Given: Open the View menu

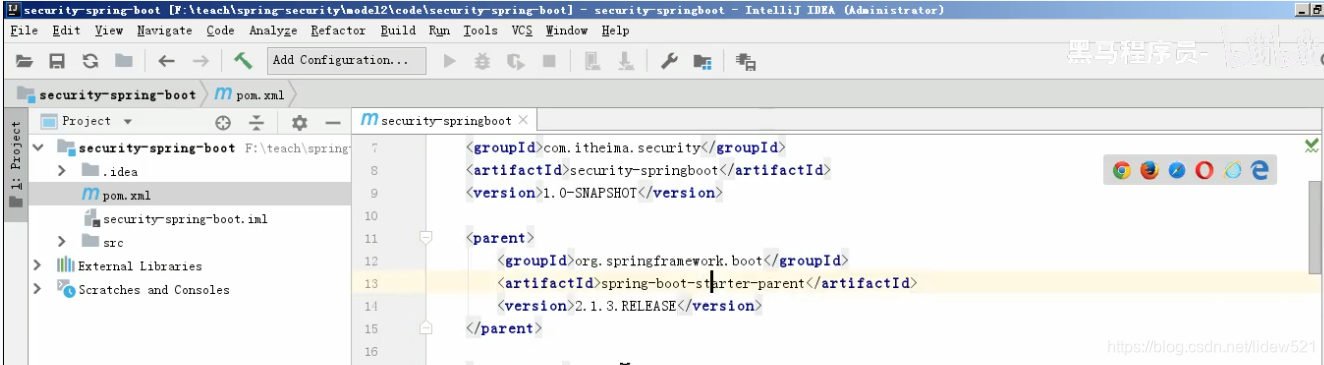Looking at the screenshot, I should (109, 31).
